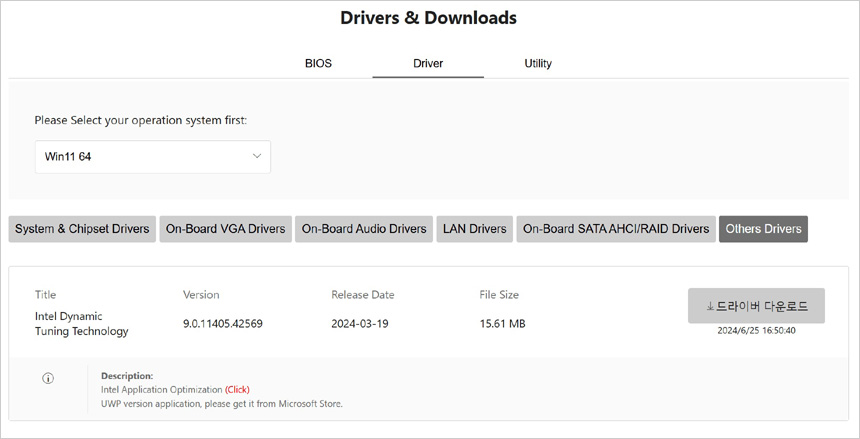Click the Drivers & Downloads heading
The width and height of the screenshot is (860, 439).
[428, 18]
